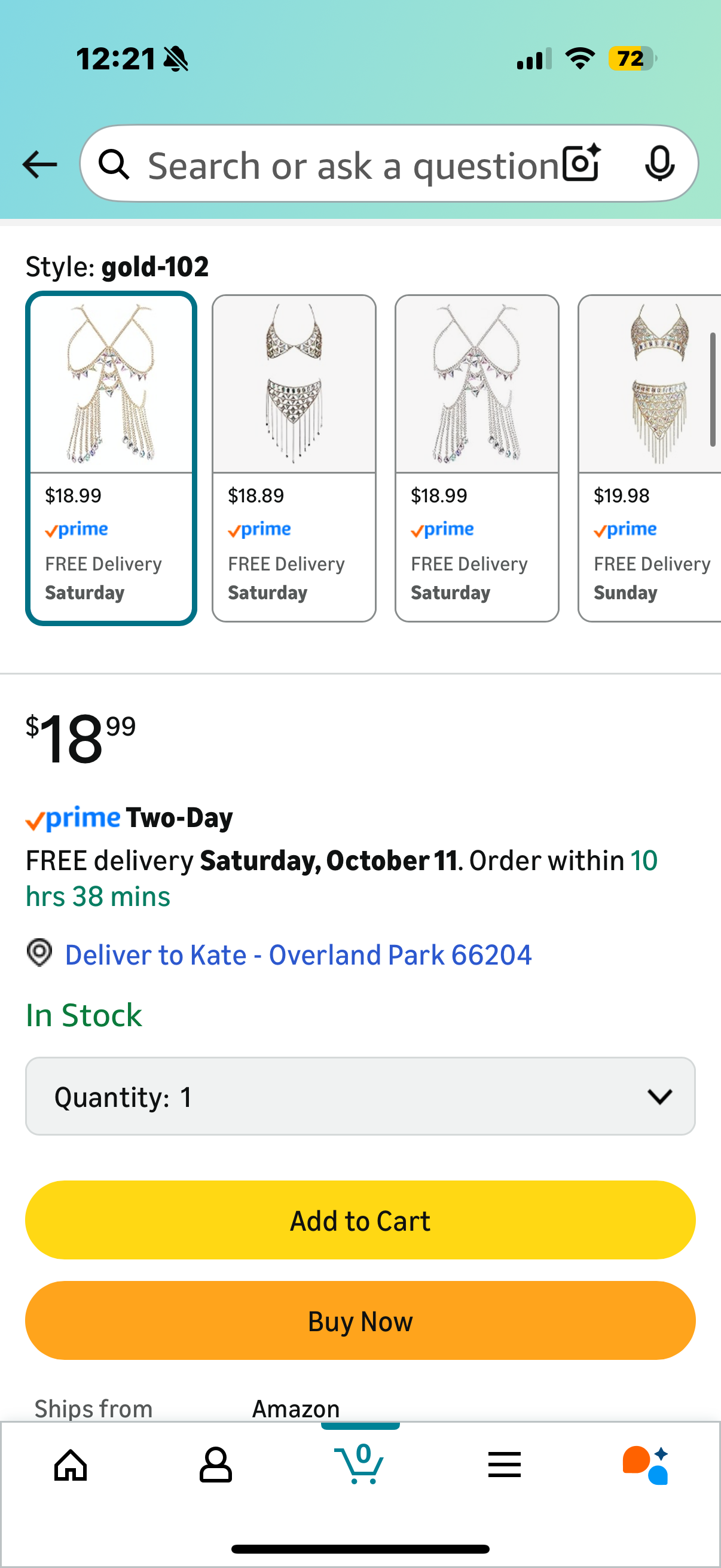Tap the delivery location pin icon
The image size is (721, 1568).
(x=39, y=953)
